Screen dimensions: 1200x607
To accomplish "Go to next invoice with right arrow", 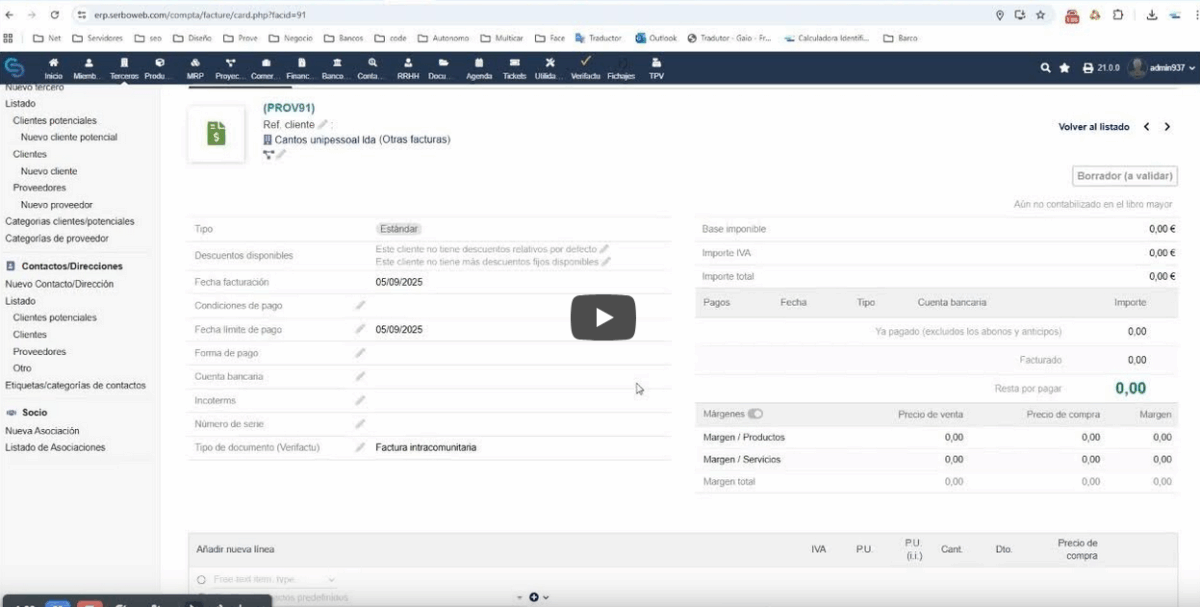I will [x=1167, y=127].
